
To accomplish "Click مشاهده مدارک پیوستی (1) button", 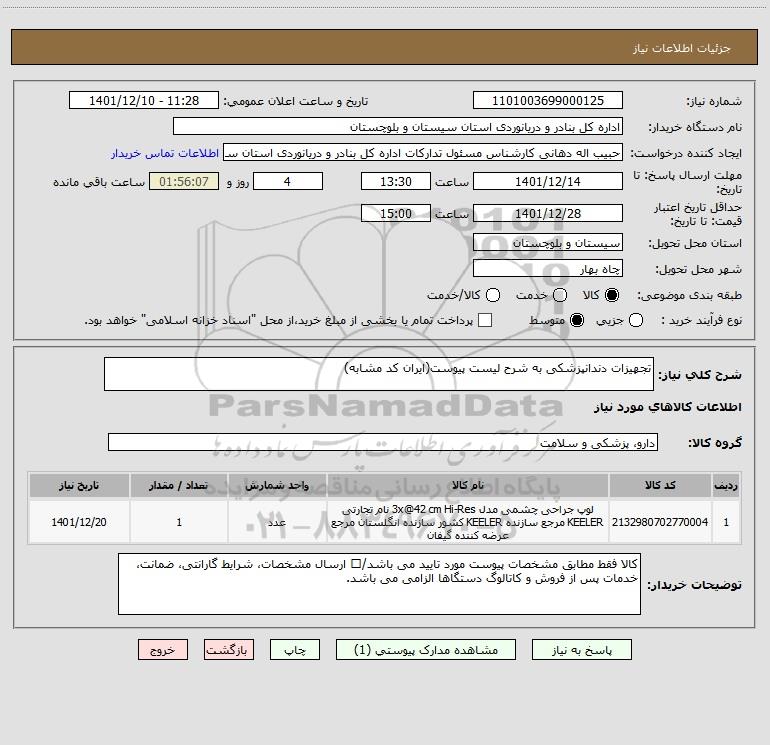I will coord(426,650).
